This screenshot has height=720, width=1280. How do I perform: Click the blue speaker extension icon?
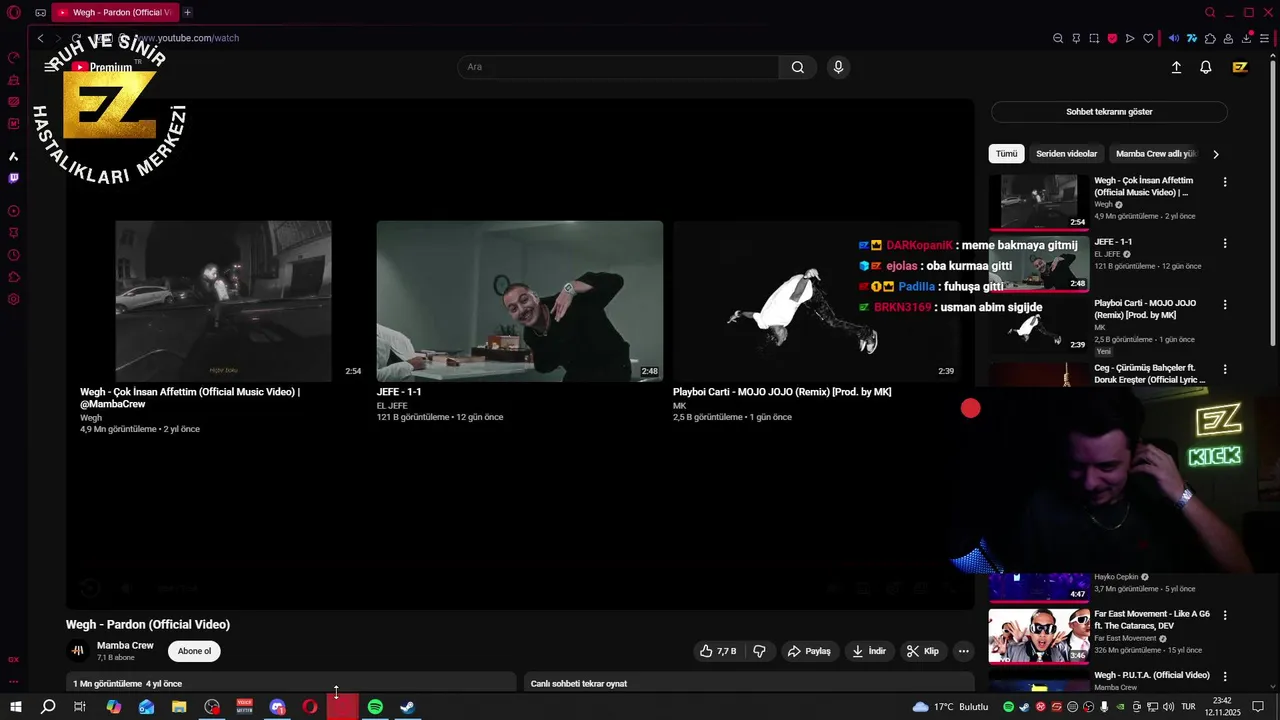(1174, 38)
